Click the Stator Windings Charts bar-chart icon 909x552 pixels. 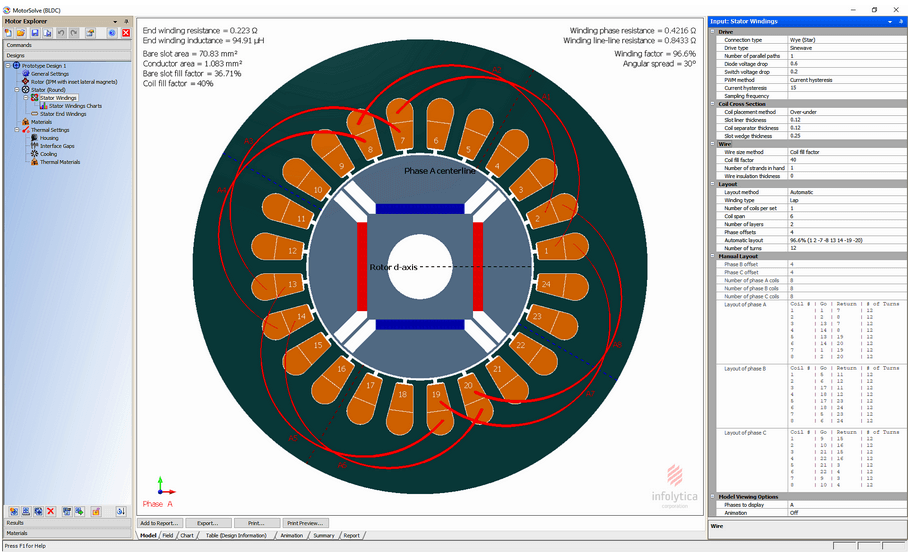pyautogui.click(x=43, y=106)
